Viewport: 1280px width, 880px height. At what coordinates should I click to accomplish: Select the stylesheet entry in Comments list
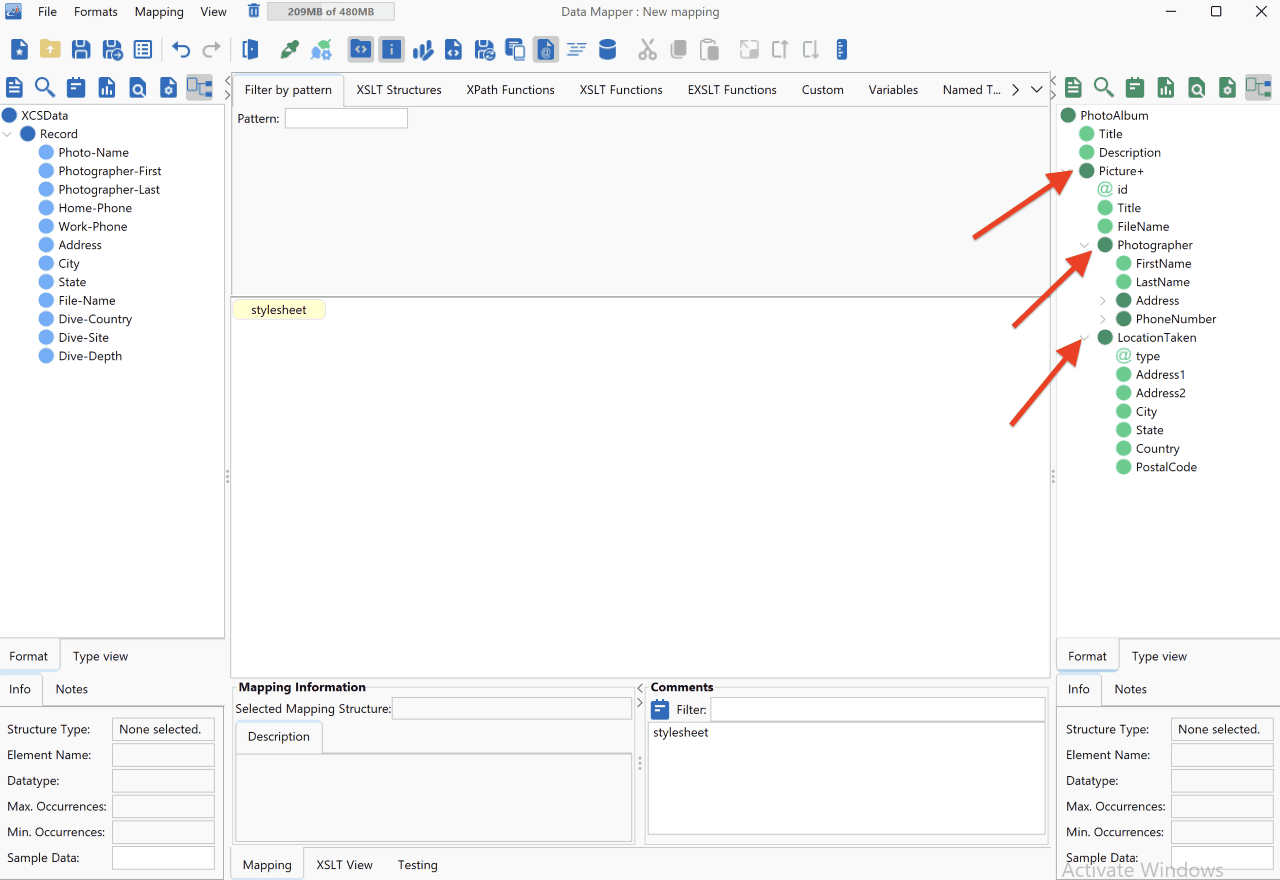(681, 733)
